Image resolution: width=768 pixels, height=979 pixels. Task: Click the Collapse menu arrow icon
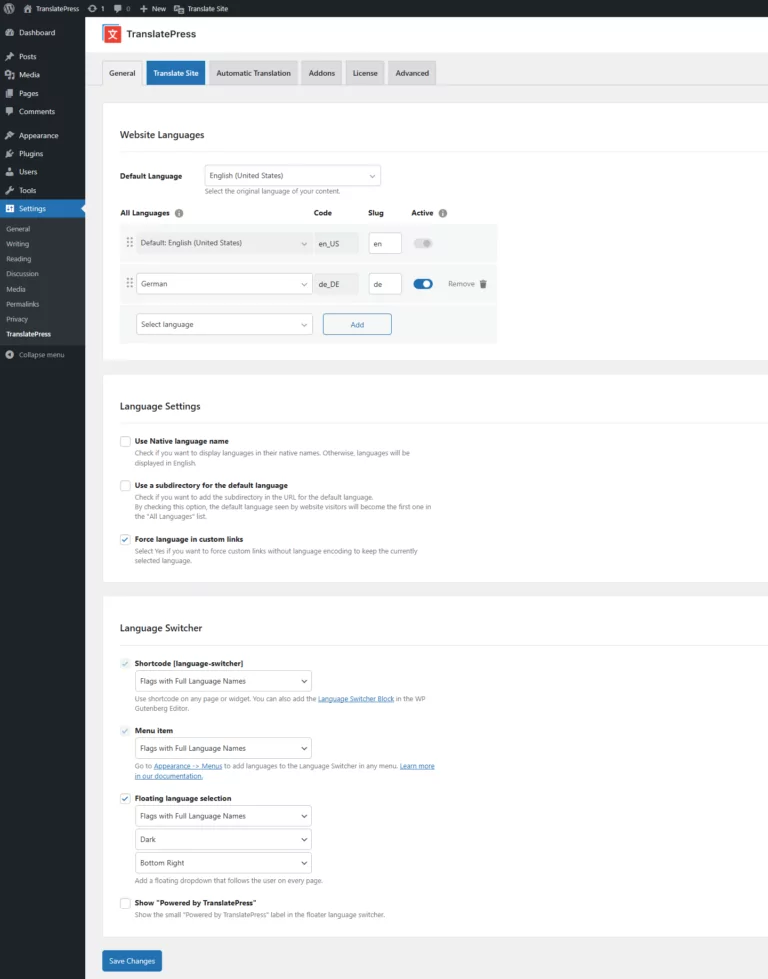click(x=9, y=355)
